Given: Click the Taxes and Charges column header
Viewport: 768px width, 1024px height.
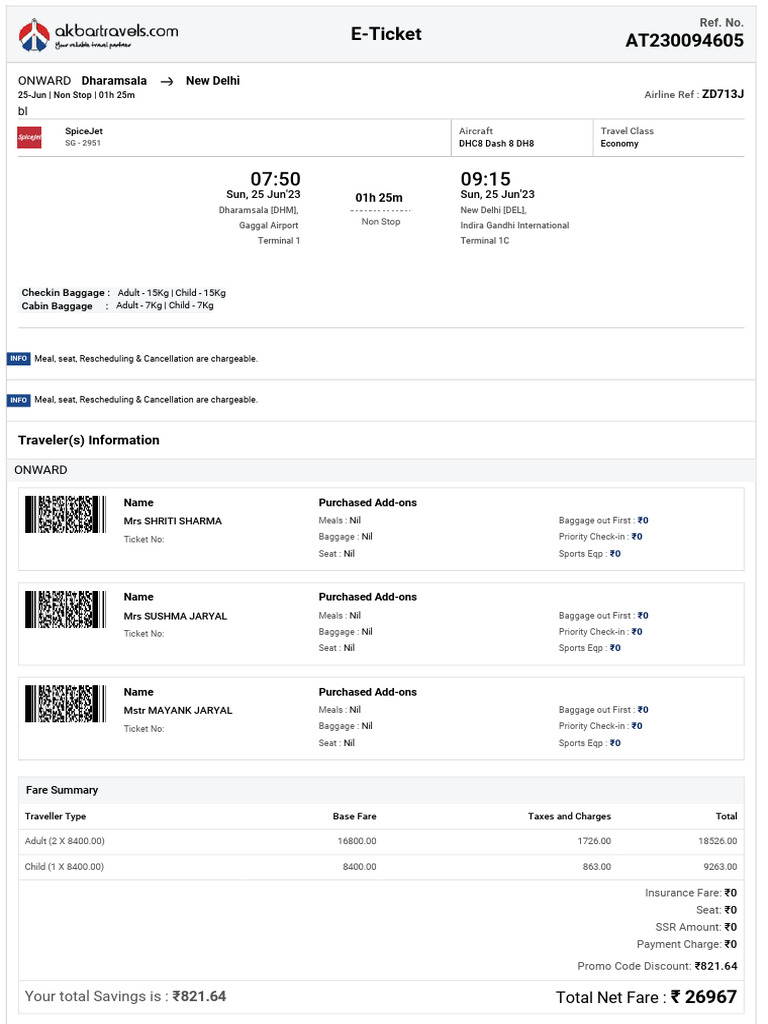Looking at the screenshot, I should [x=569, y=816].
